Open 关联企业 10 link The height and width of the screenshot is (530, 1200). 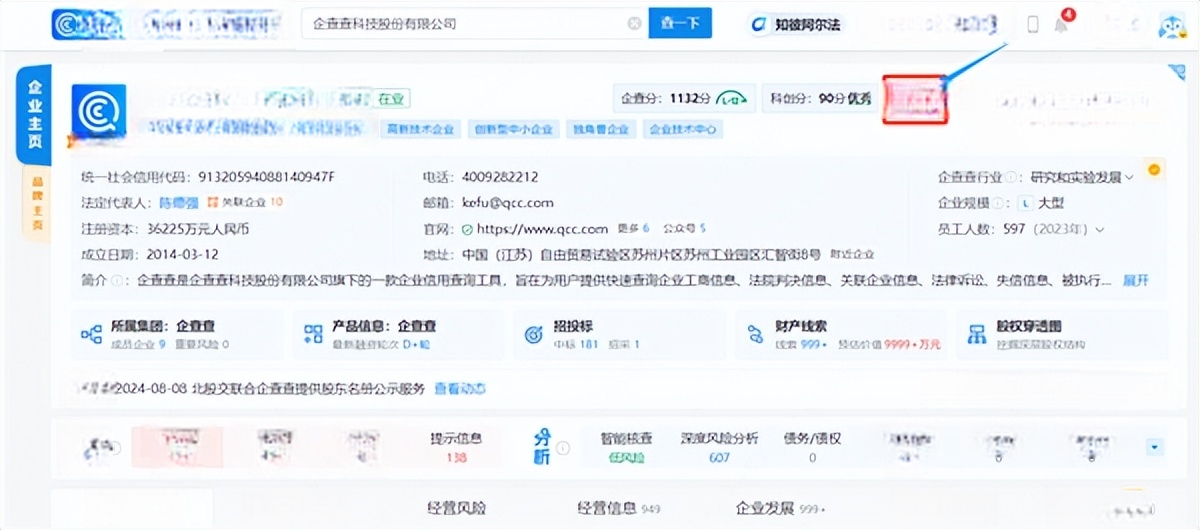coord(246,201)
